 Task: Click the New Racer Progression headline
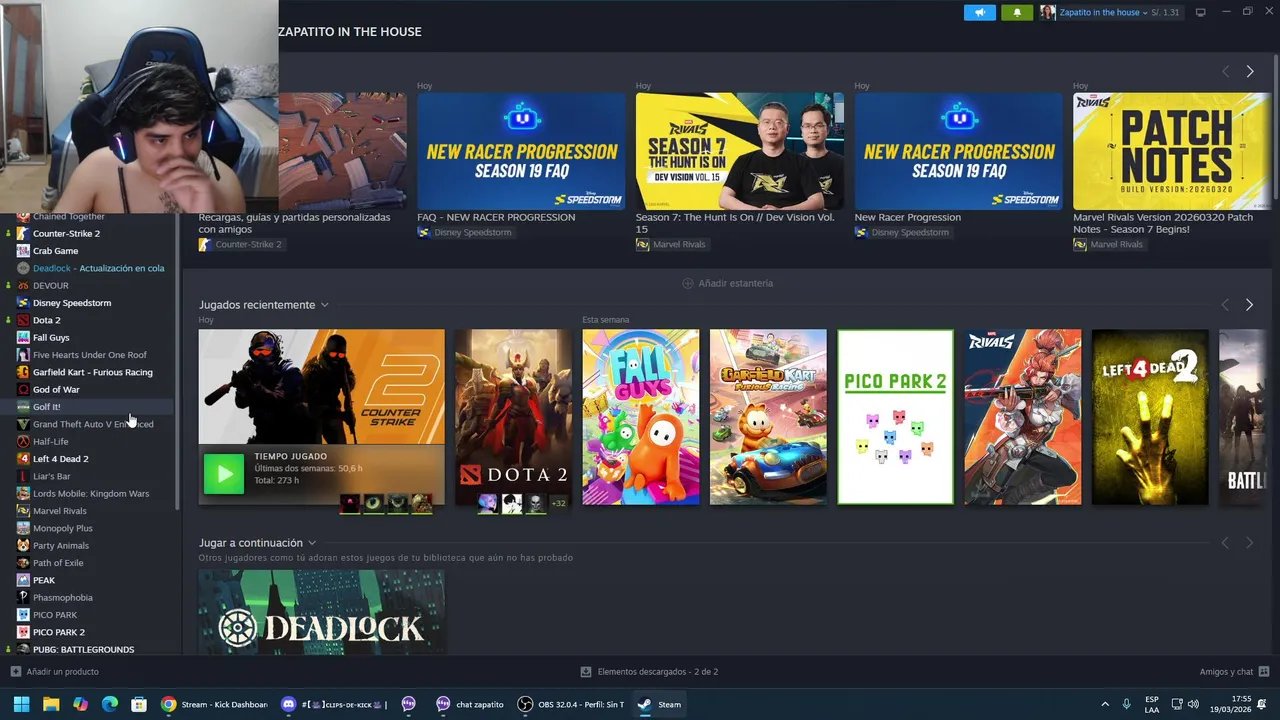(x=907, y=217)
